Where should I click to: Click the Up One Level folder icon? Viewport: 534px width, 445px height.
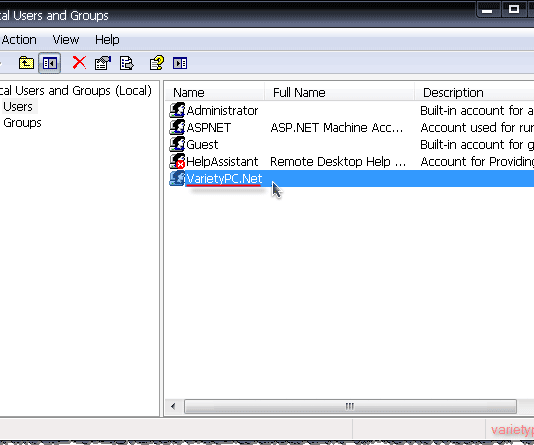[x=26, y=63]
